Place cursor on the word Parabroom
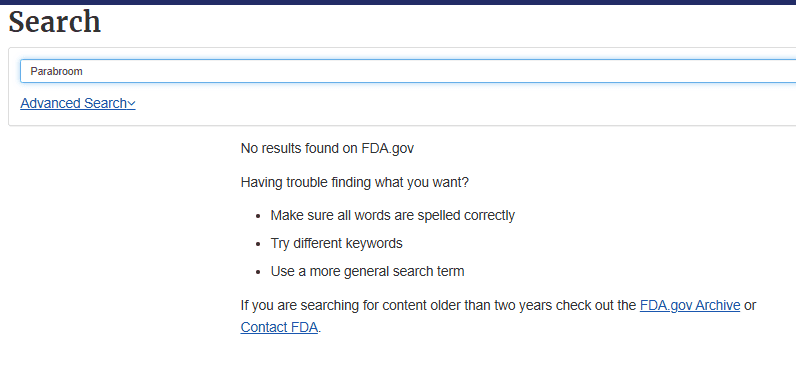The width and height of the screenshot is (796, 366). pyautogui.click(x=56, y=71)
